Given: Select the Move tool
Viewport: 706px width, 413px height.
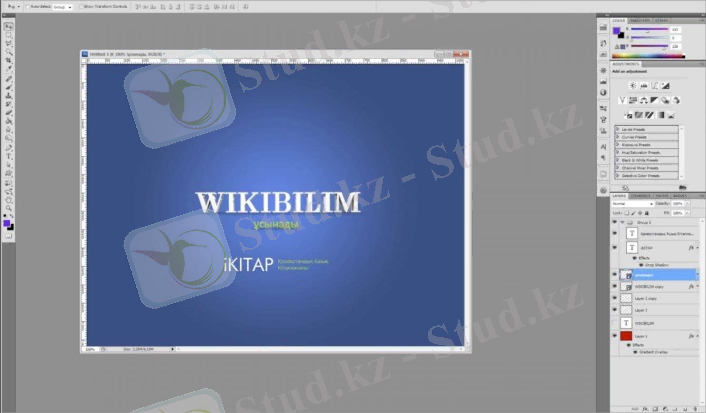Looking at the screenshot, I should pyautogui.click(x=9, y=27).
